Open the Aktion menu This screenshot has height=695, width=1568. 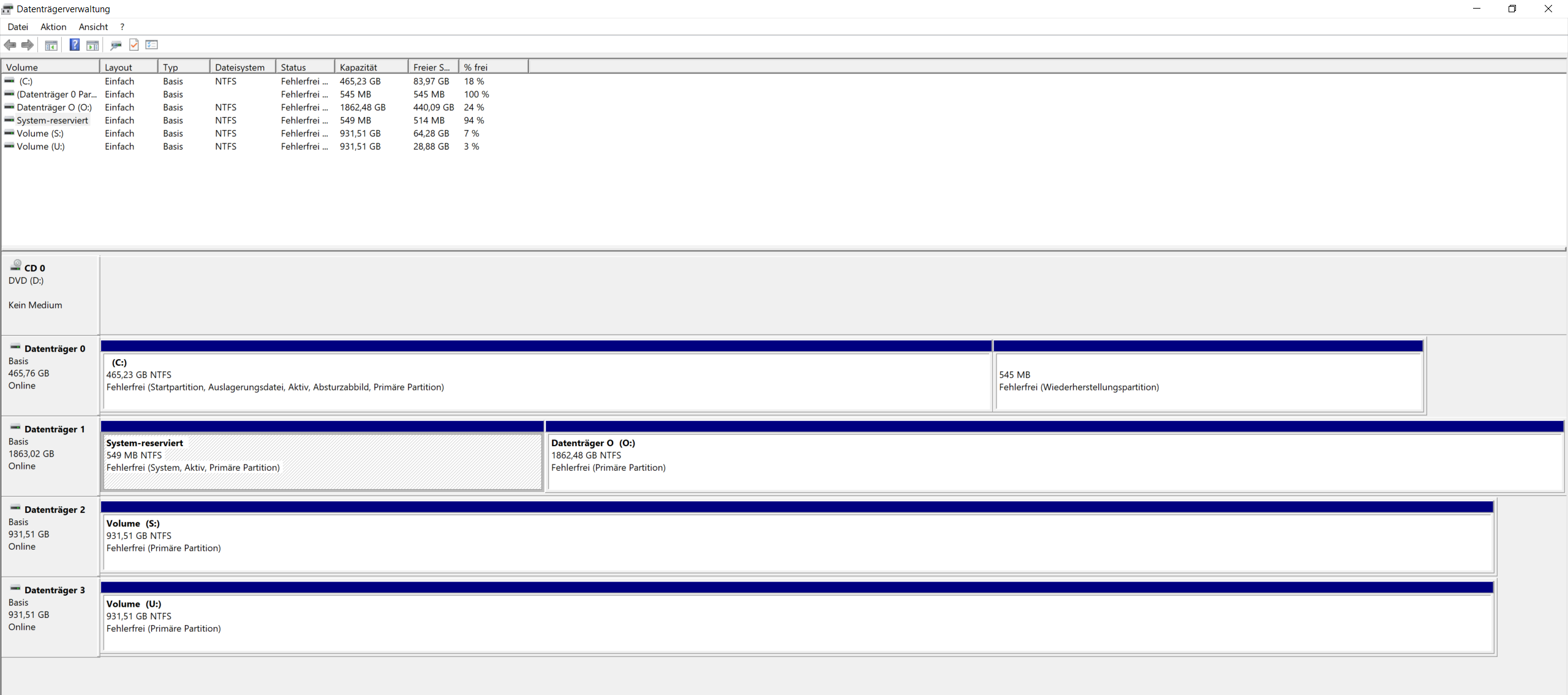pyautogui.click(x=53, y=27)
